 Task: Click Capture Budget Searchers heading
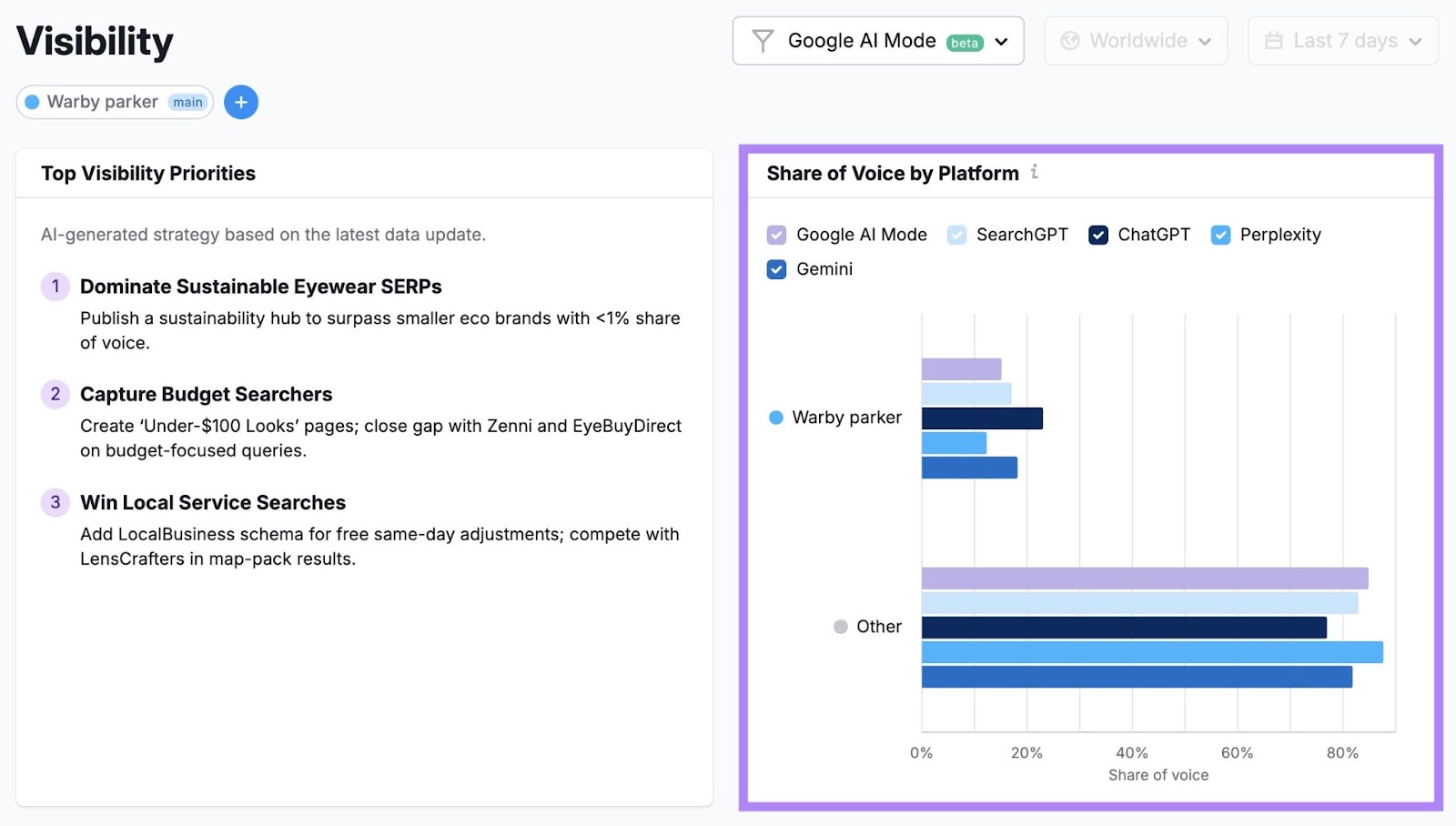click(207, 394)
